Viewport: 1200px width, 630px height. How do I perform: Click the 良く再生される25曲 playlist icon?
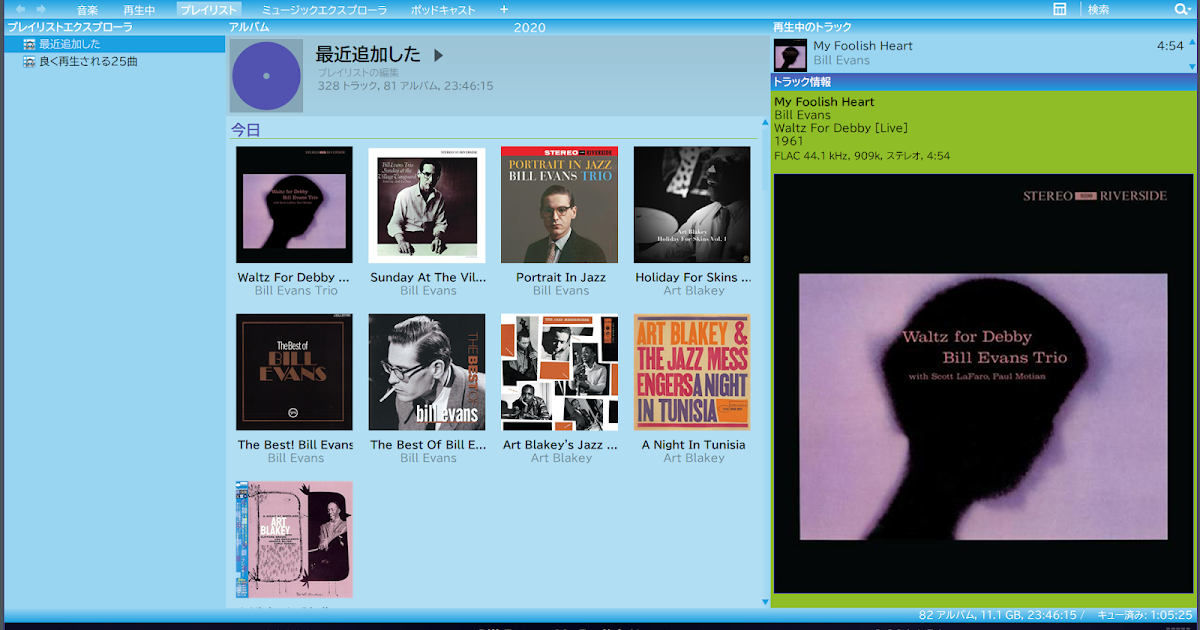tap(29, 61)
